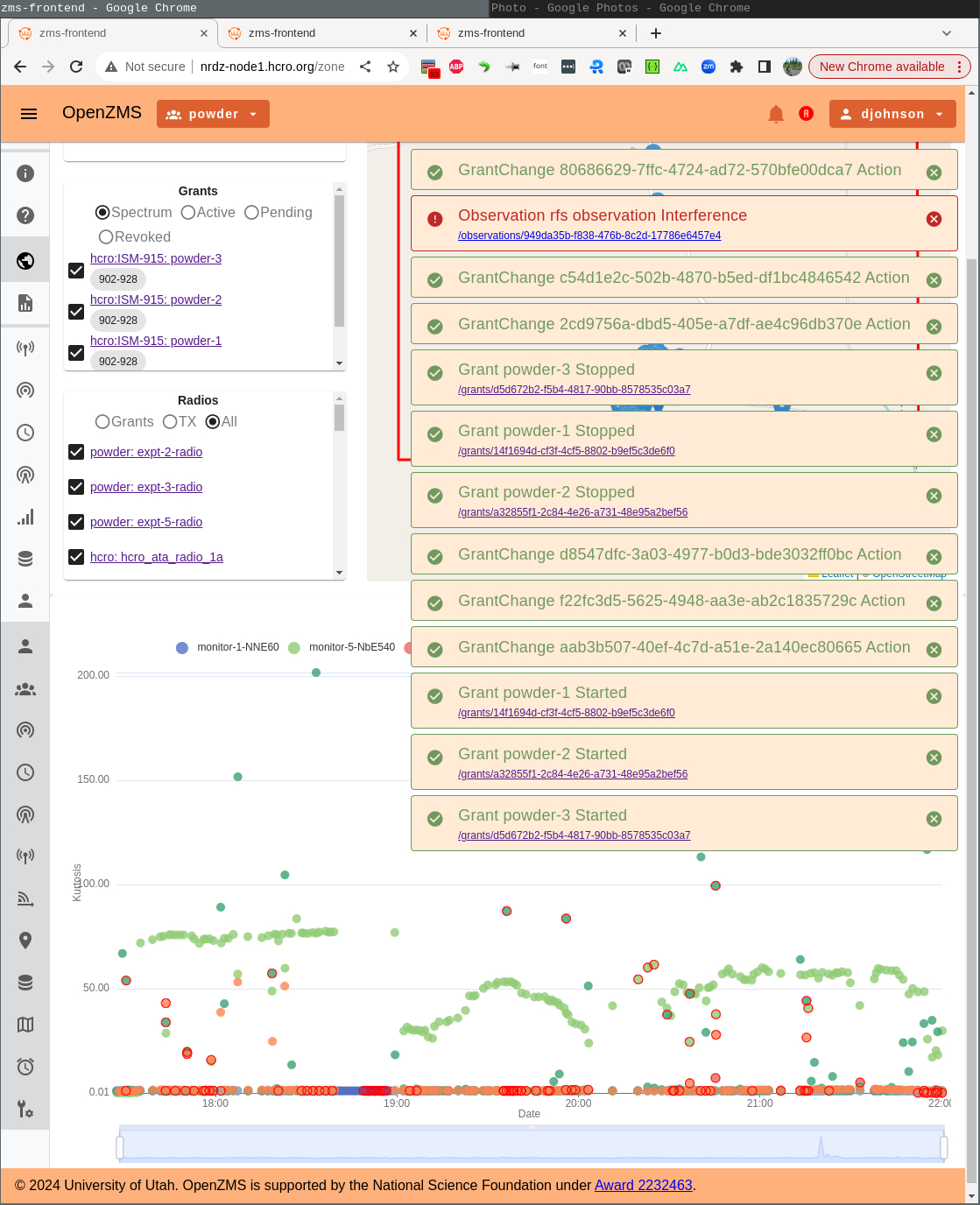Viewport: 980px width, 1205px height.
Task: Open the Chrome tab search chevron
Action: click(x=947, y=33)
